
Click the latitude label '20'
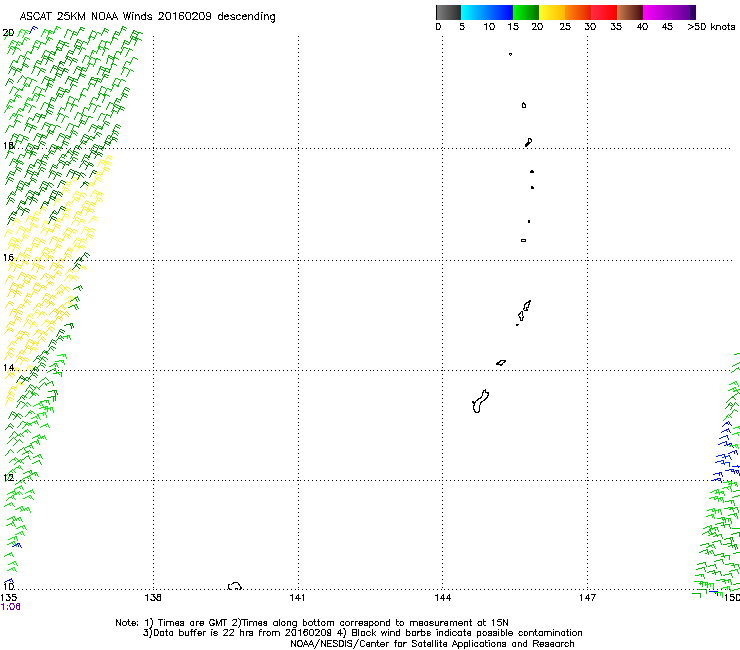[8, 33]
